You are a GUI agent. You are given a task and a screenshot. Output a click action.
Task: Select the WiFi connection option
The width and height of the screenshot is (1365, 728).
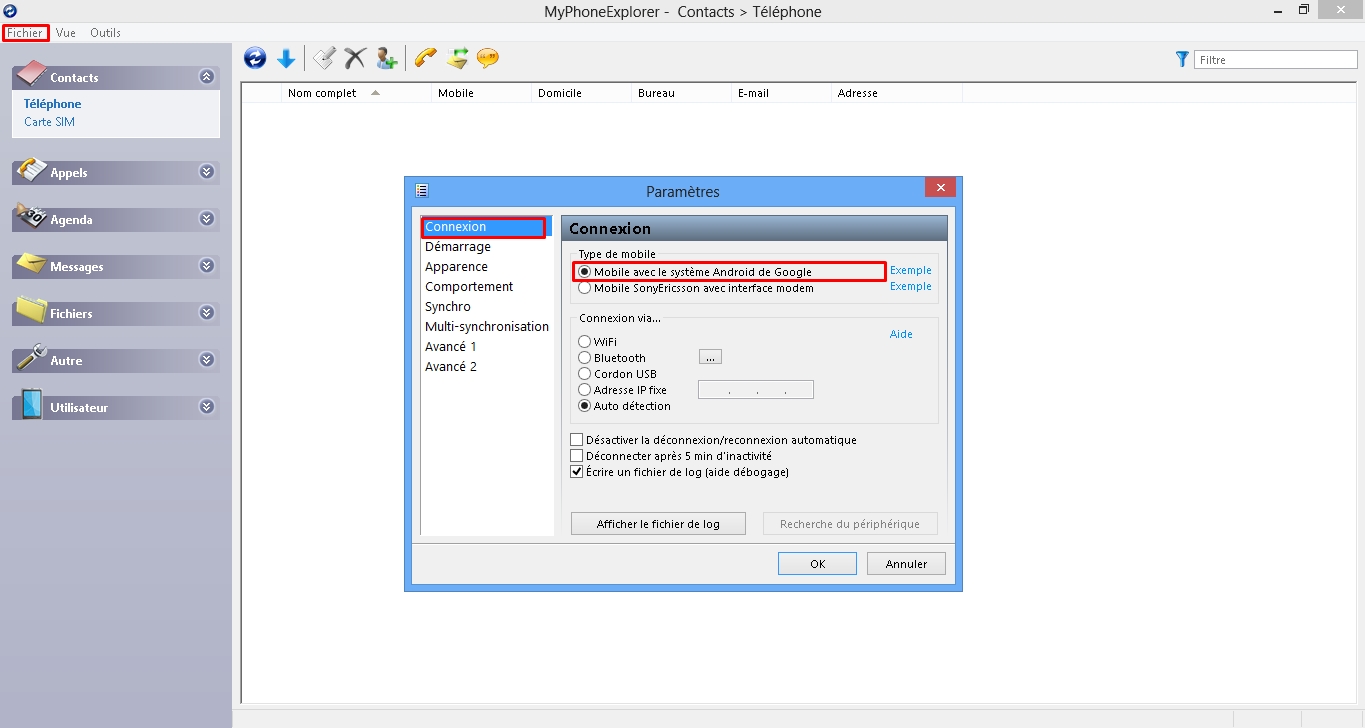coord(585,342)
